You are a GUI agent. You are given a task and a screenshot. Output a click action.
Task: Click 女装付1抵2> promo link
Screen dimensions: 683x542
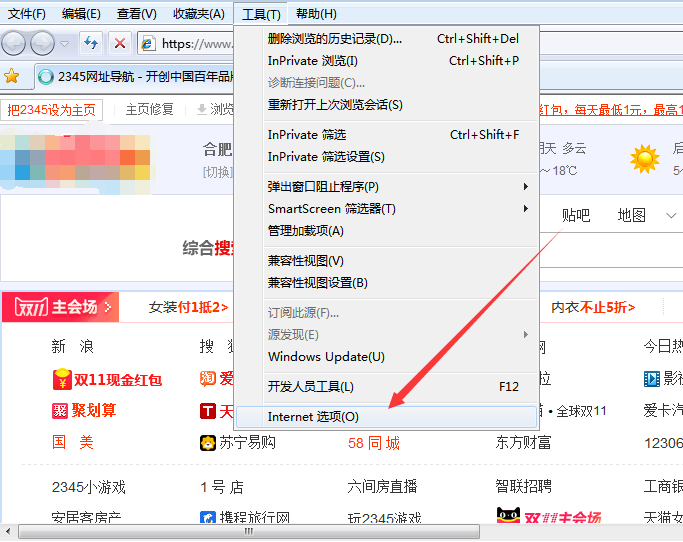click(x=188, y=307)
